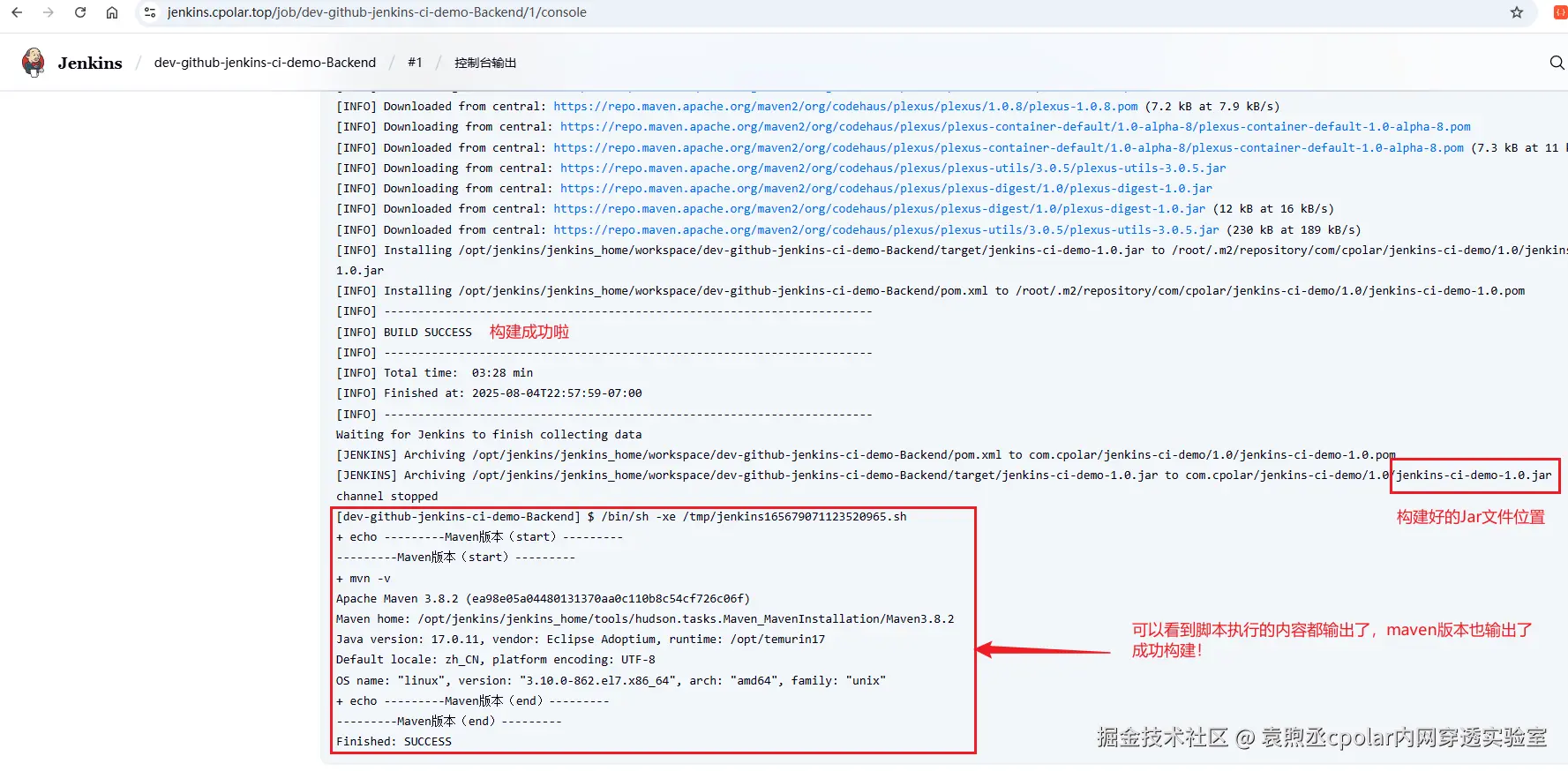
Task: Open the plexus-1.0.8.pom download link
Action: (845, 107)
